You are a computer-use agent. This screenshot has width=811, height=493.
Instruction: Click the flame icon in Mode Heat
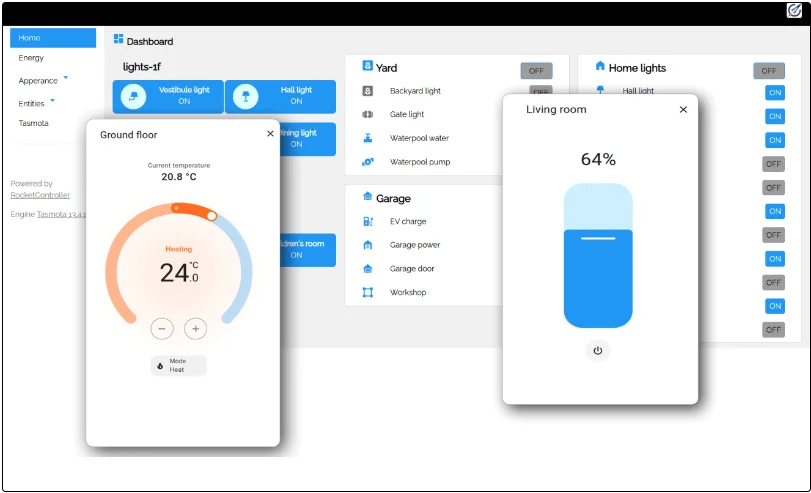point(160,366)
